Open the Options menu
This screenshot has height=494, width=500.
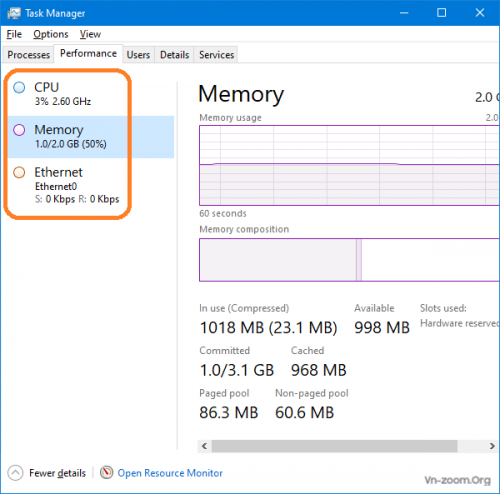pos(51,34)
